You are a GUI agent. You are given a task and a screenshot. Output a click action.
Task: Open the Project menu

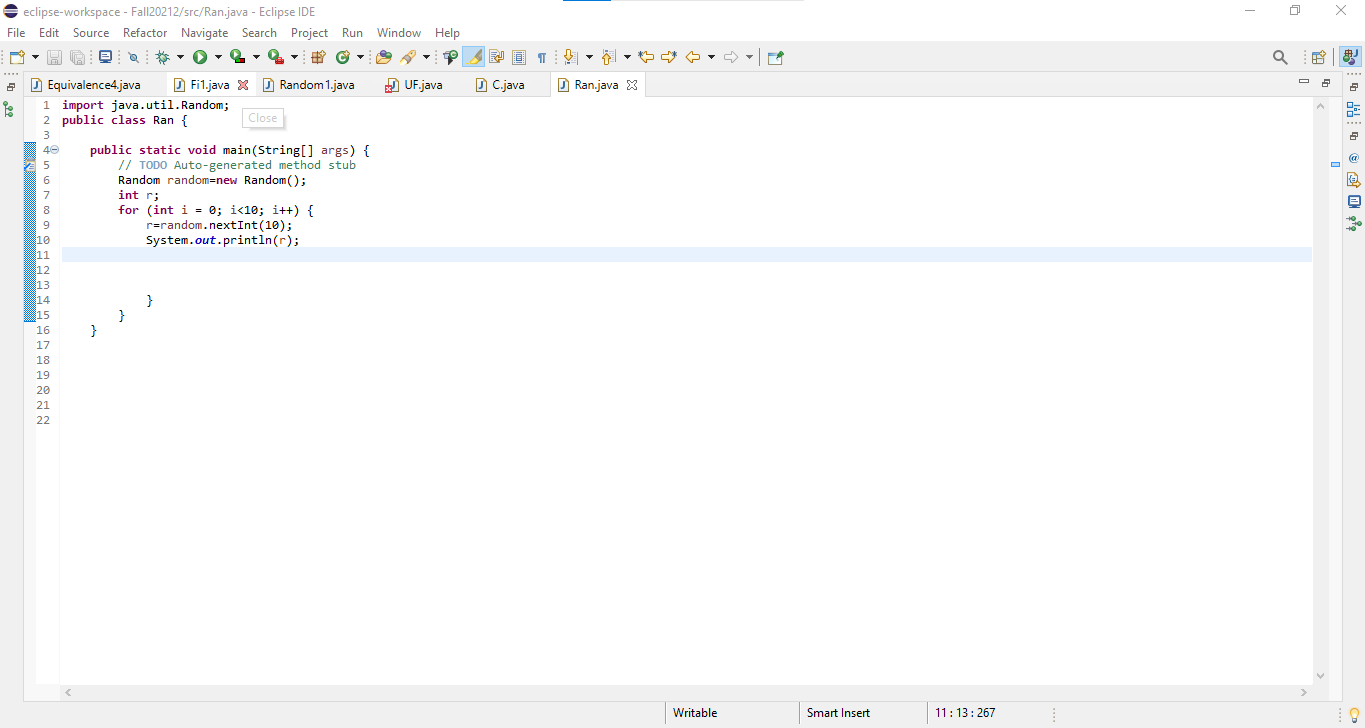[x=310, y=33]
